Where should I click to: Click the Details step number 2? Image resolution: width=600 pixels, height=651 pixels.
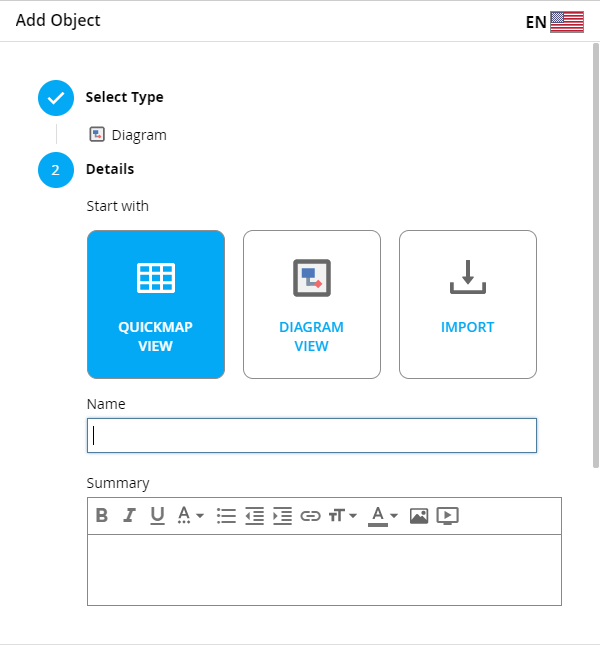(56, 170)
